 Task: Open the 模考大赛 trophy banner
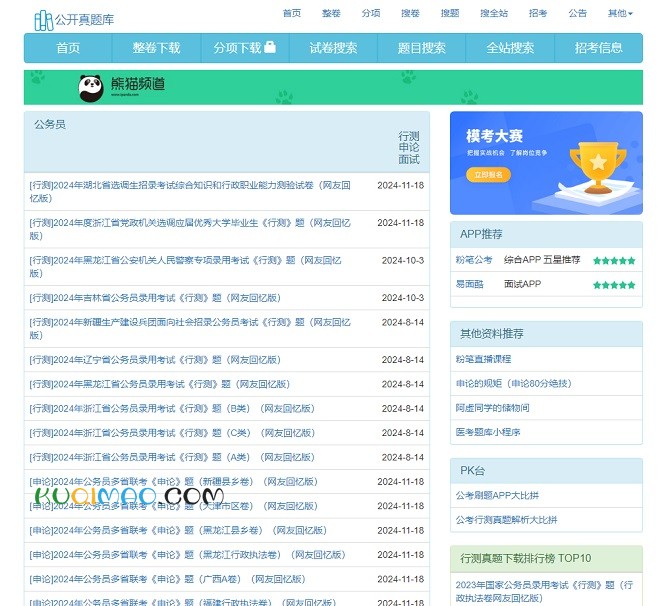(x=546, y=163)
